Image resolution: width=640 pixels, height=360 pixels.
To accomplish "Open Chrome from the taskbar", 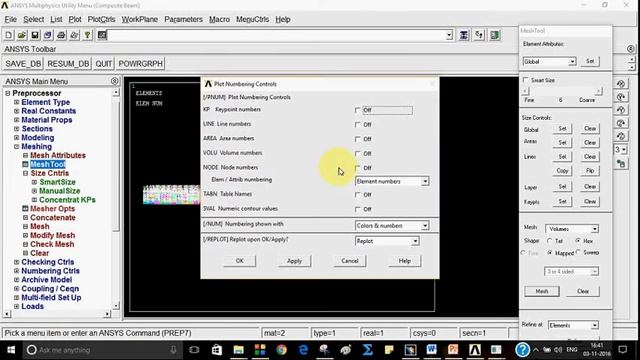I will tap(281, 350).
